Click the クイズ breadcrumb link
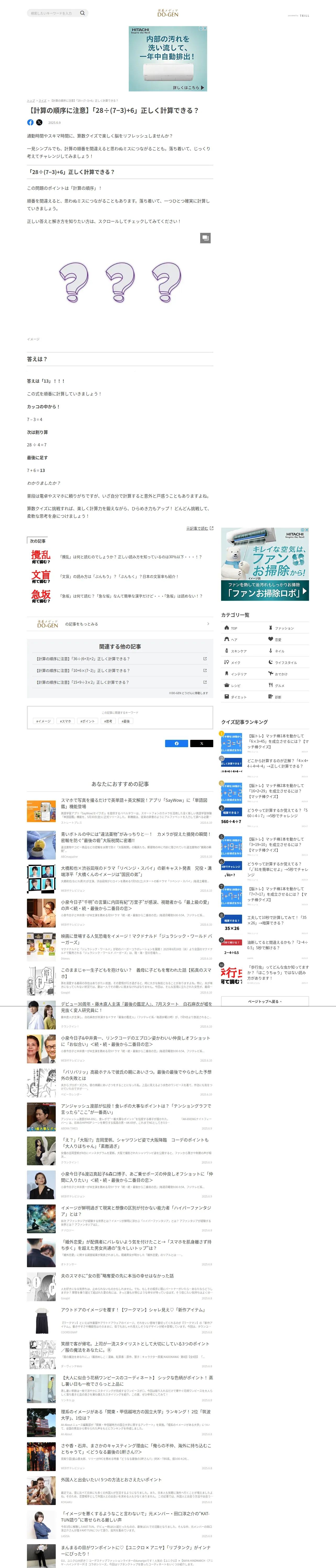 [x=43, y=100]
